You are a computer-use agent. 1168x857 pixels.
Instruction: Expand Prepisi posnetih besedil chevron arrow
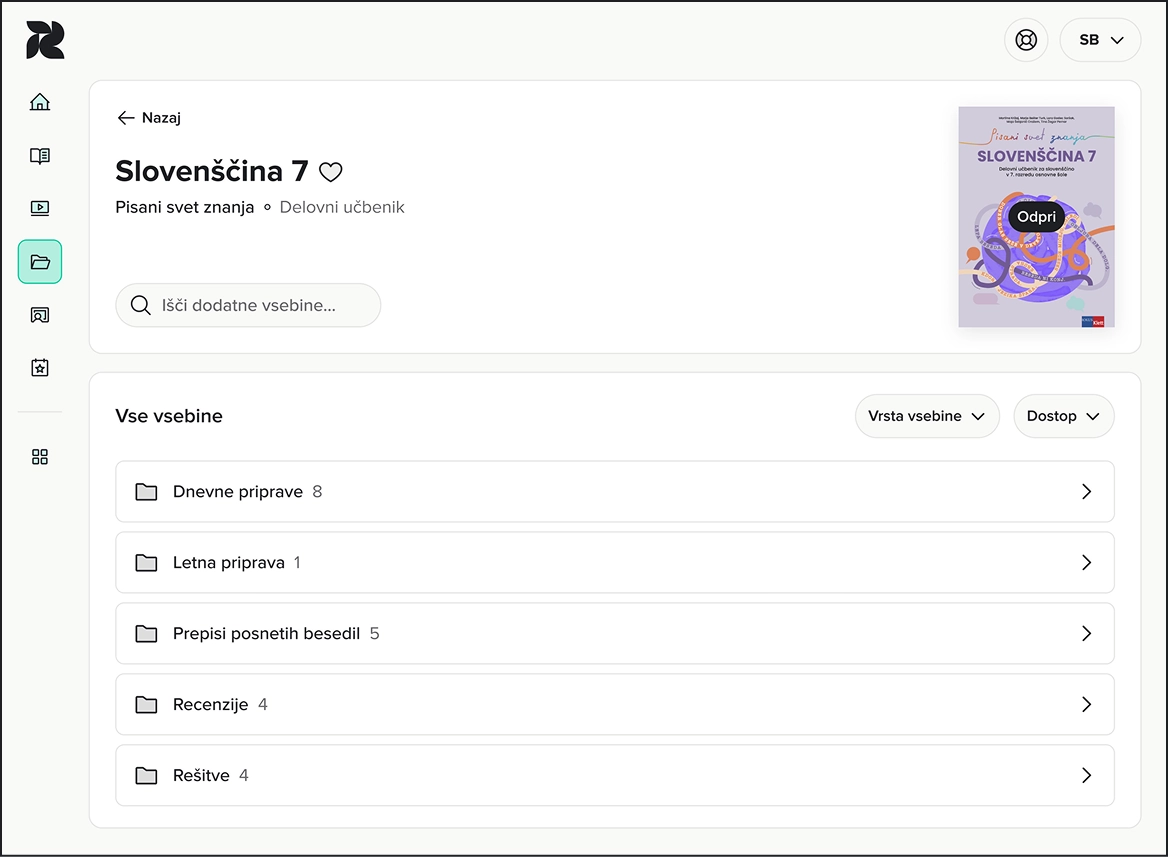tap(1086, 633)
